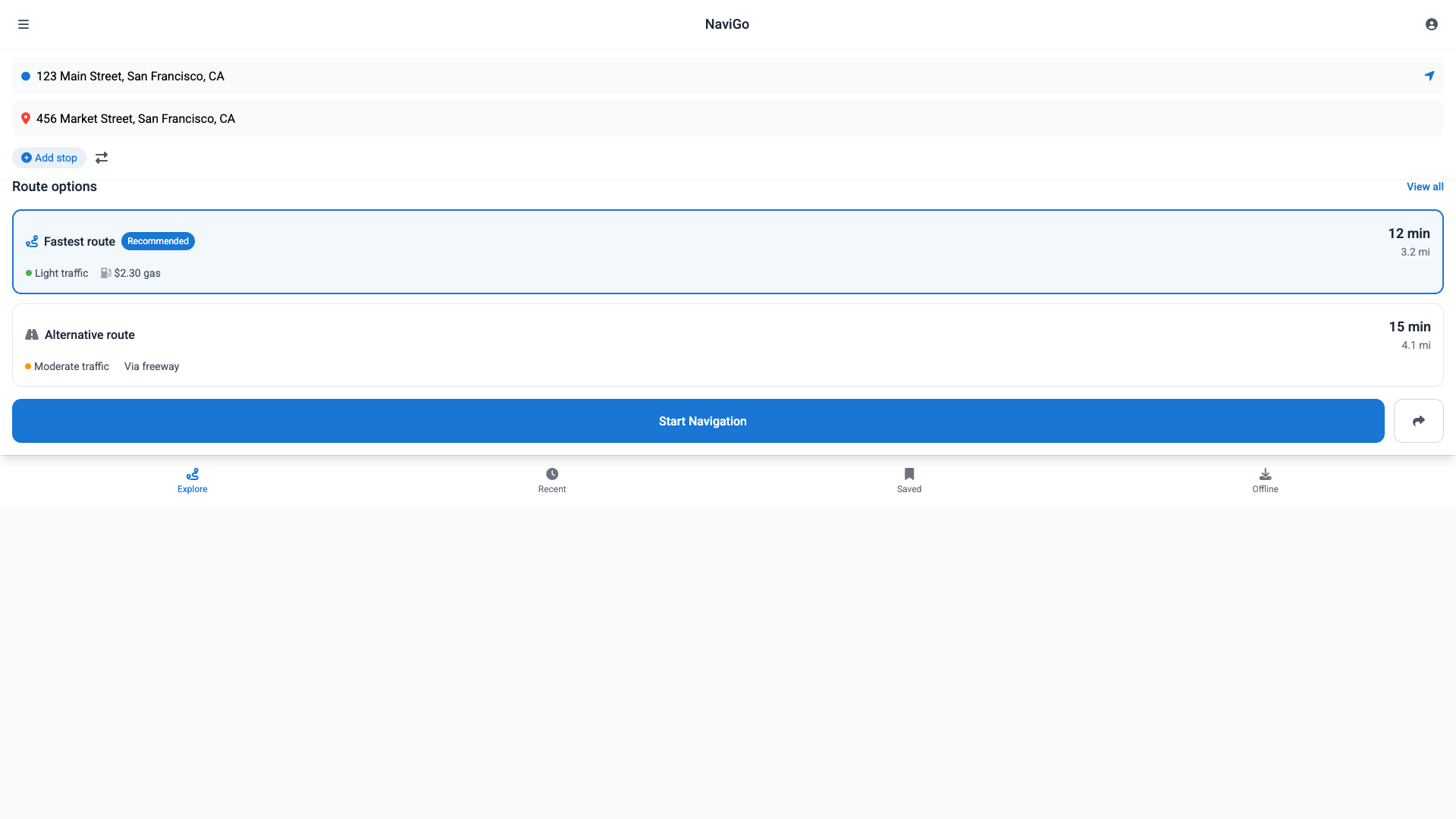Click the gas pump icon on the fastest route
Image resolution: width=1456 pixels, height=819 pixels.
click(x=106, y=272)
